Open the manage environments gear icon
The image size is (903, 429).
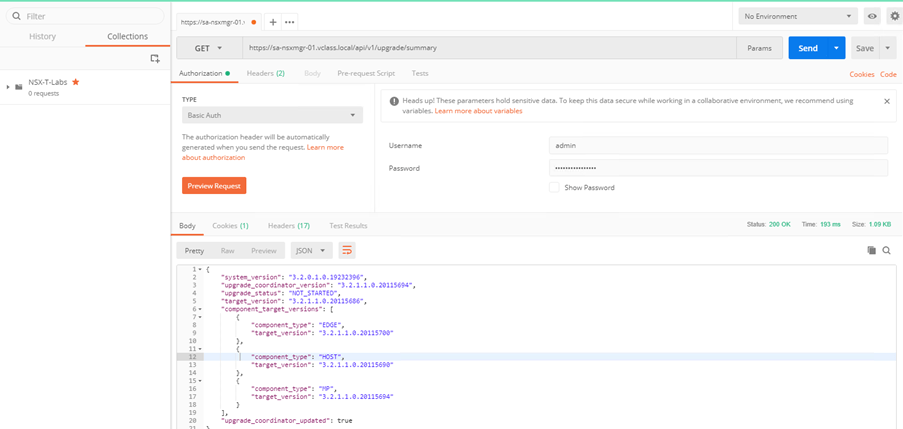[x=894, y=16]
